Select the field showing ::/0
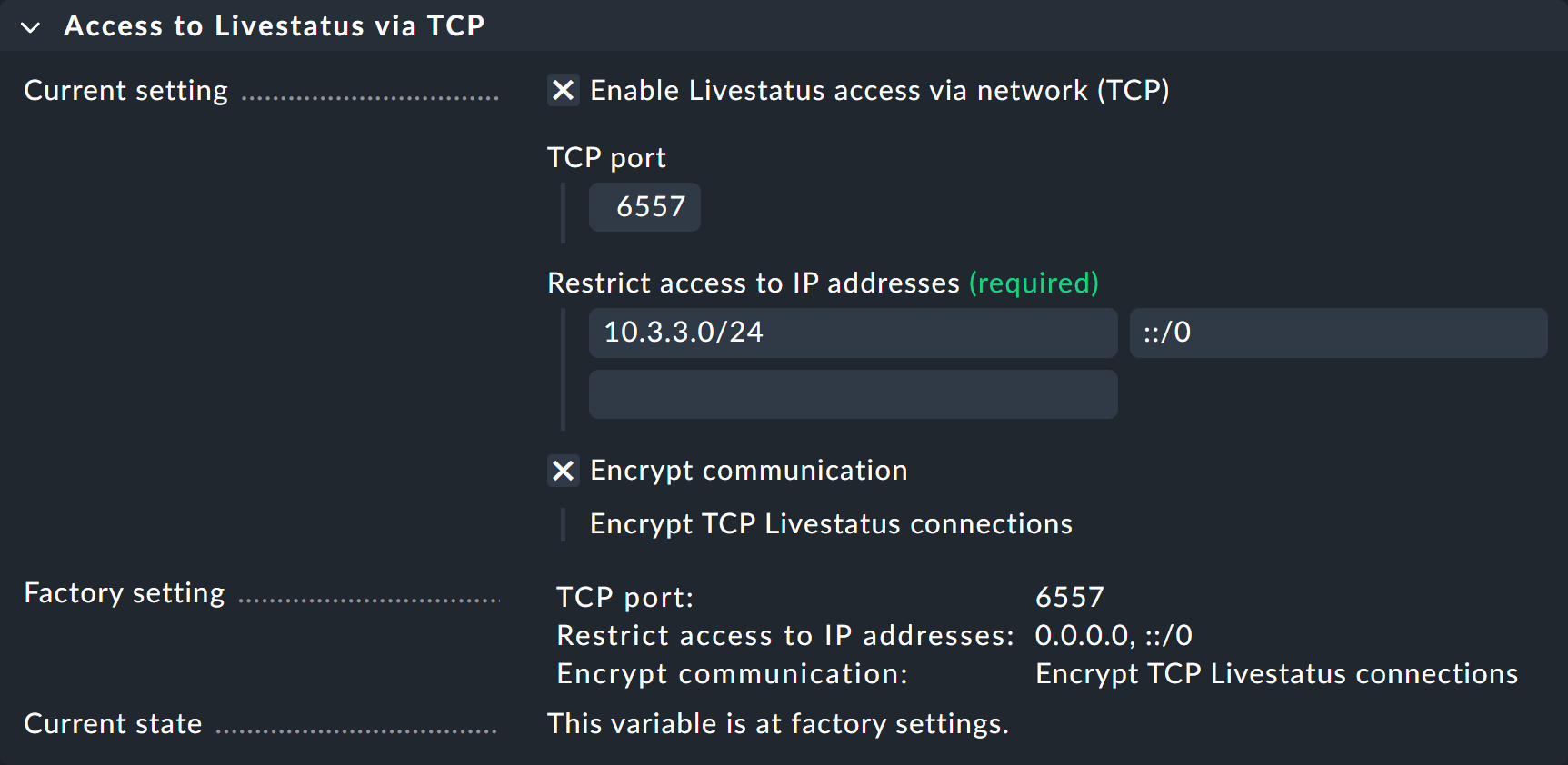 coord(1336,333)
